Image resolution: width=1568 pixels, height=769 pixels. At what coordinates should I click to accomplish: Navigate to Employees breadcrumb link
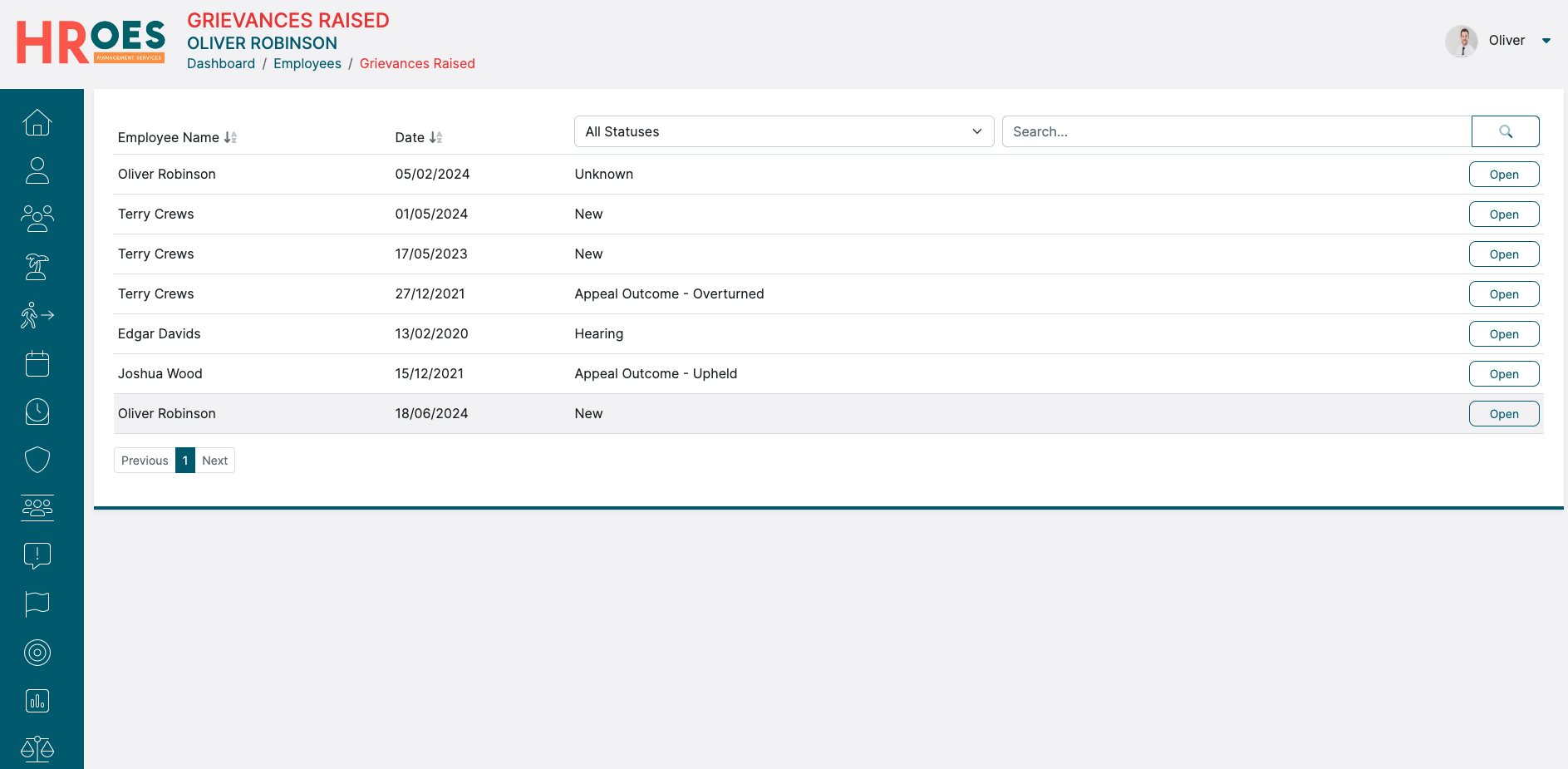point(307,64)
